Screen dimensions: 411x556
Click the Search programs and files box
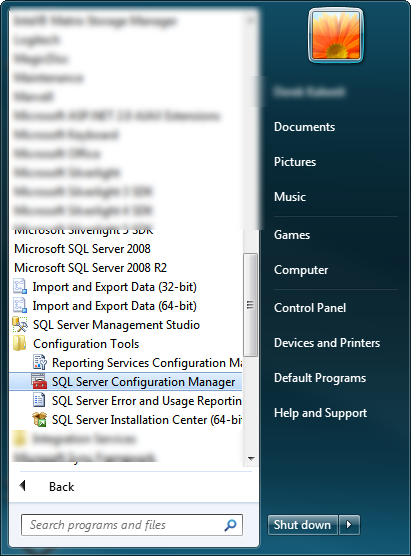(132, 525)
